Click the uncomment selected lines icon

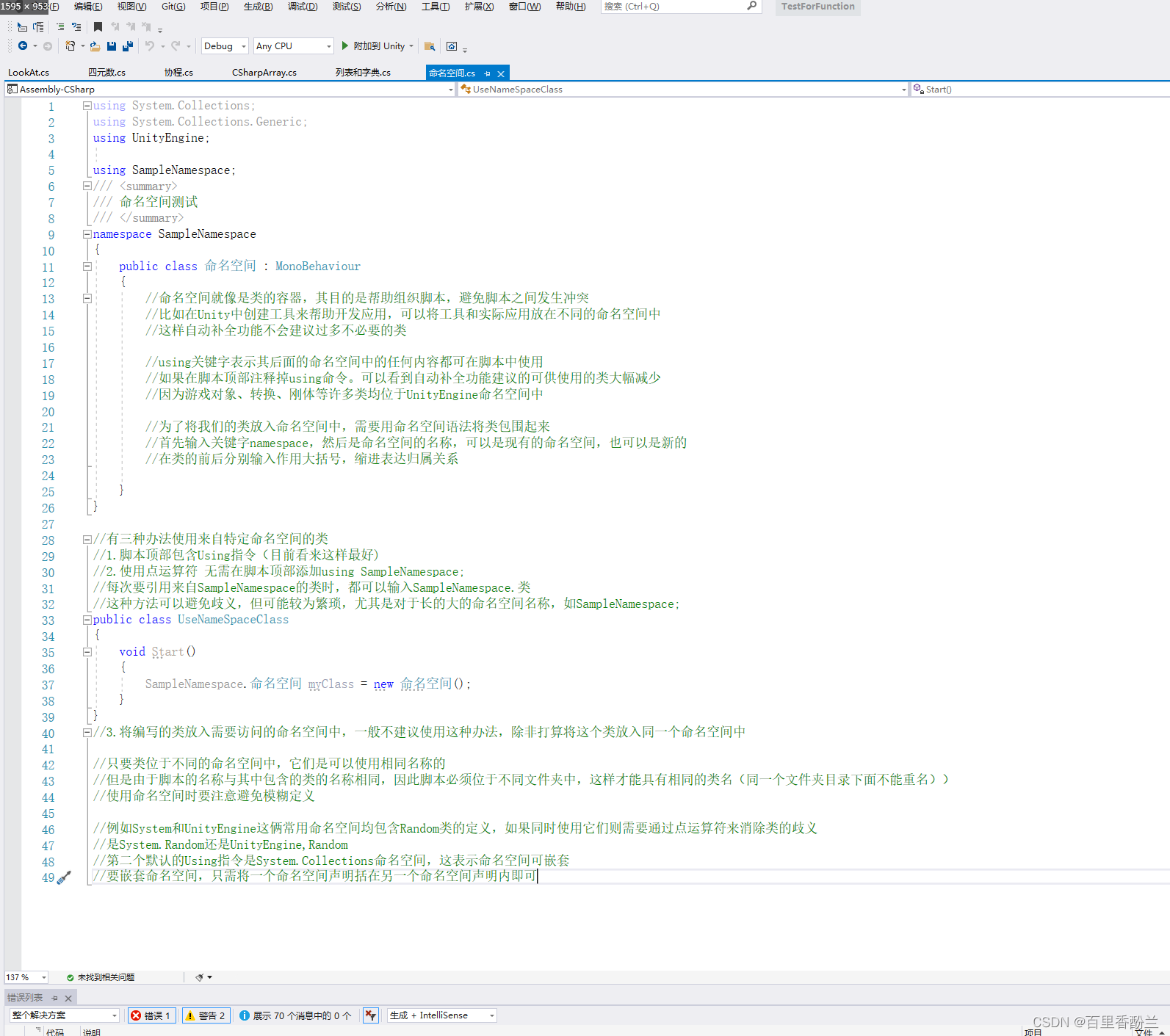[x=76, y=26]
